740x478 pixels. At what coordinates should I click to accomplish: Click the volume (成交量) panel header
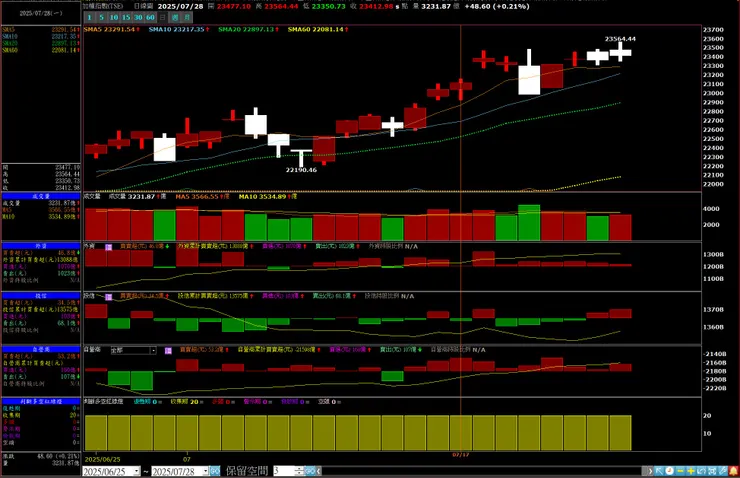[41, 196]
